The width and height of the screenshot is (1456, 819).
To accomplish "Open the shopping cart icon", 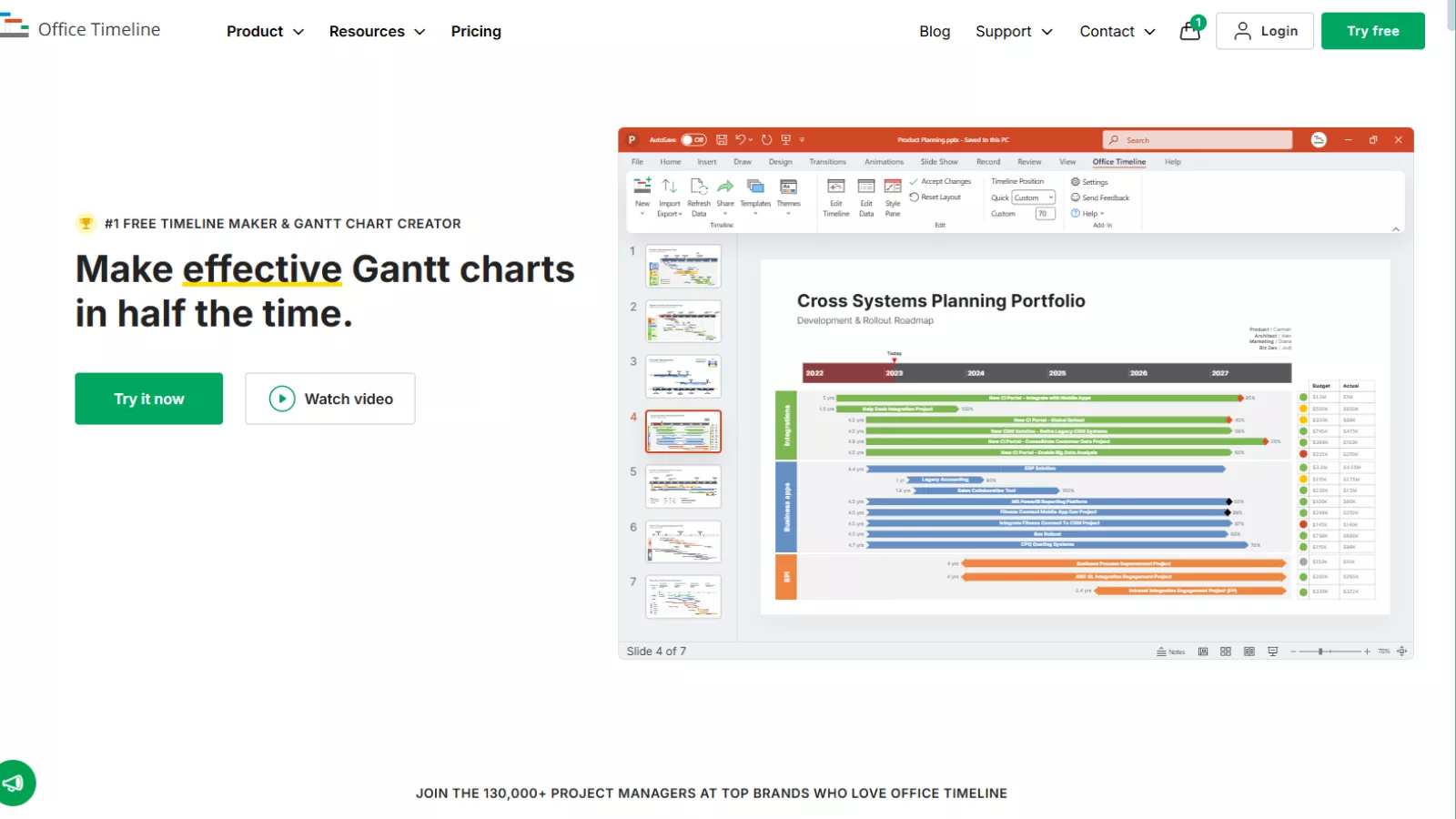I will [x=1190, y=31].
